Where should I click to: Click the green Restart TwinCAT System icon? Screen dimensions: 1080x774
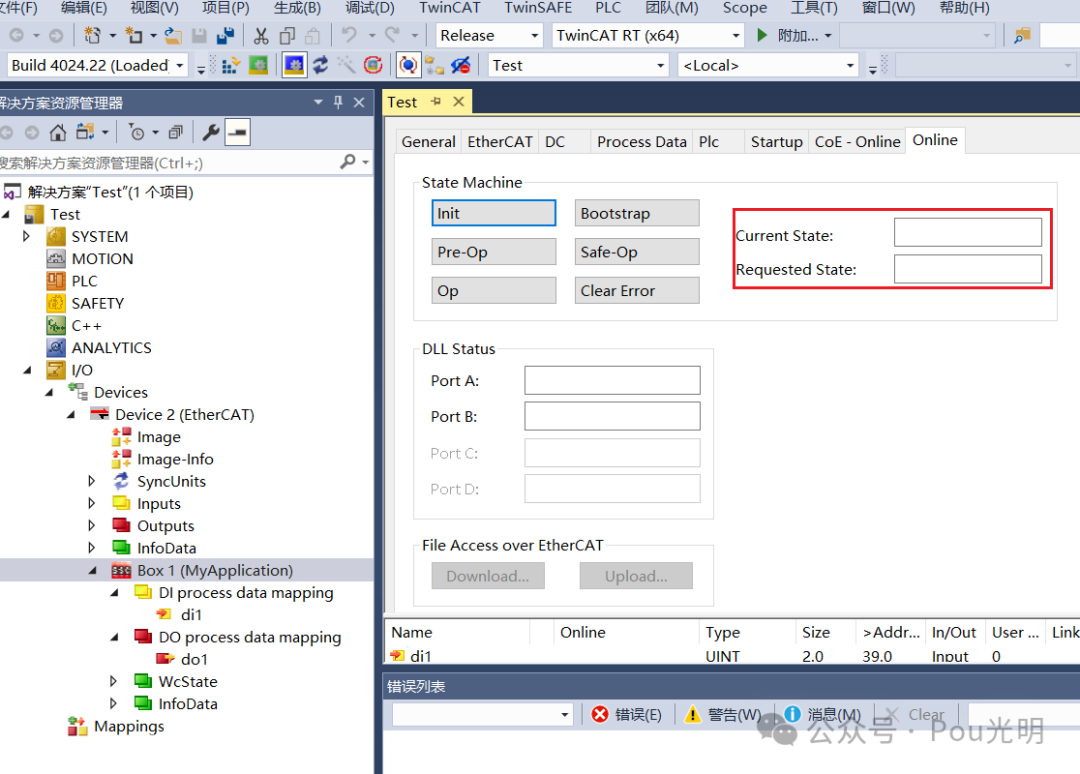click(x=258, y=65)
